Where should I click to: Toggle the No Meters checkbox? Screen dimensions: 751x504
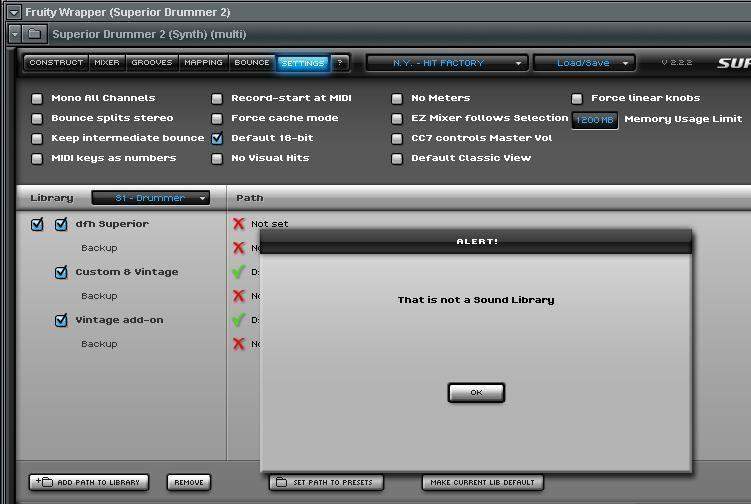pos(397,98)
